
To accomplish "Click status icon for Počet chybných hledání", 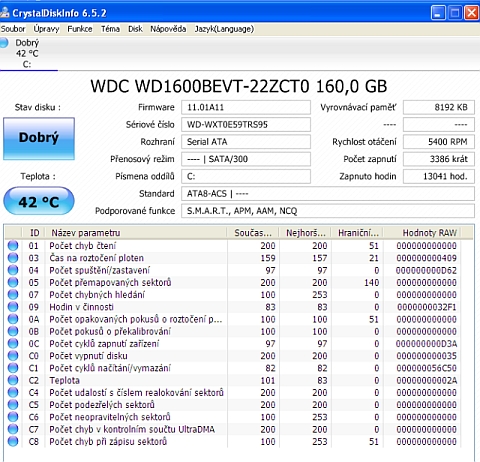I will coord(13,295).
